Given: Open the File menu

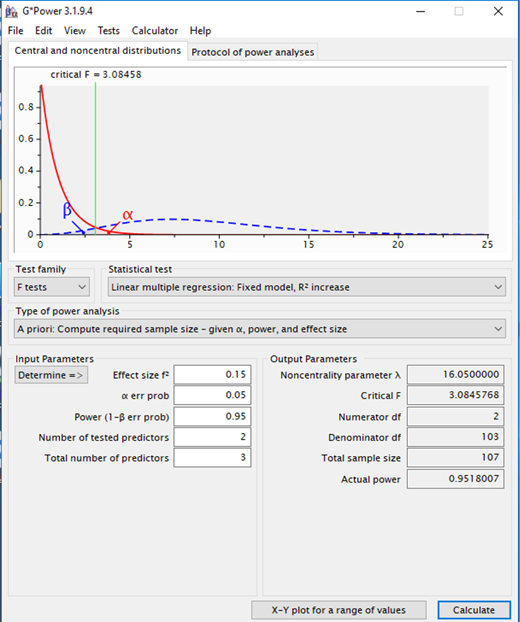Looking at the screenshot, I should (x=15, y=31).
